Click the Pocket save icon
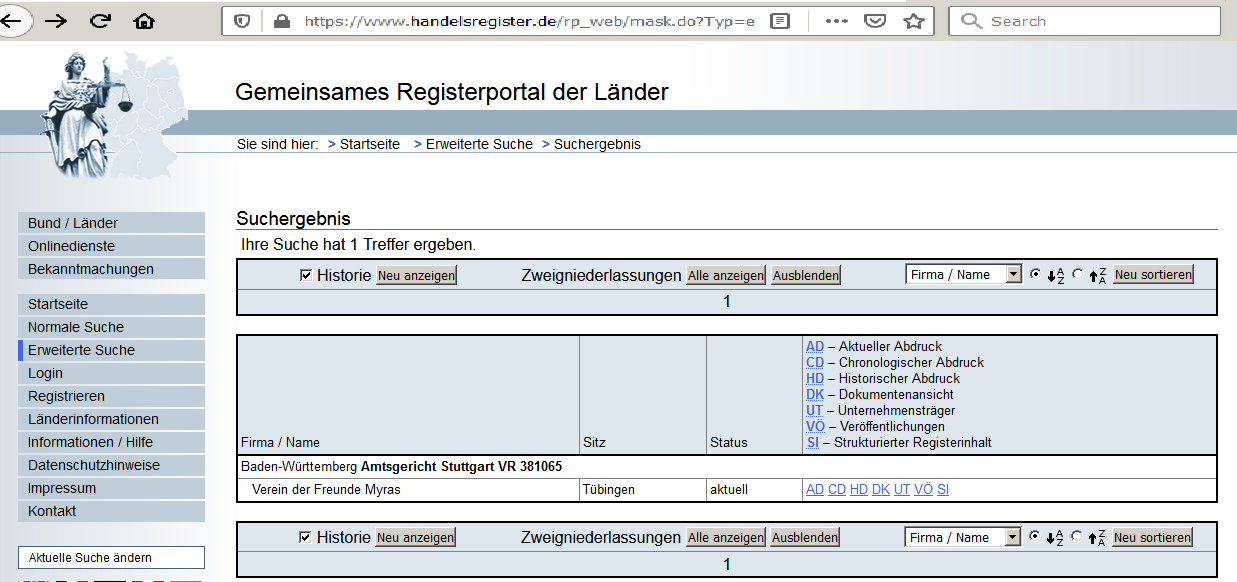This screenshot has height=582, width=1237. coord(875,21)
